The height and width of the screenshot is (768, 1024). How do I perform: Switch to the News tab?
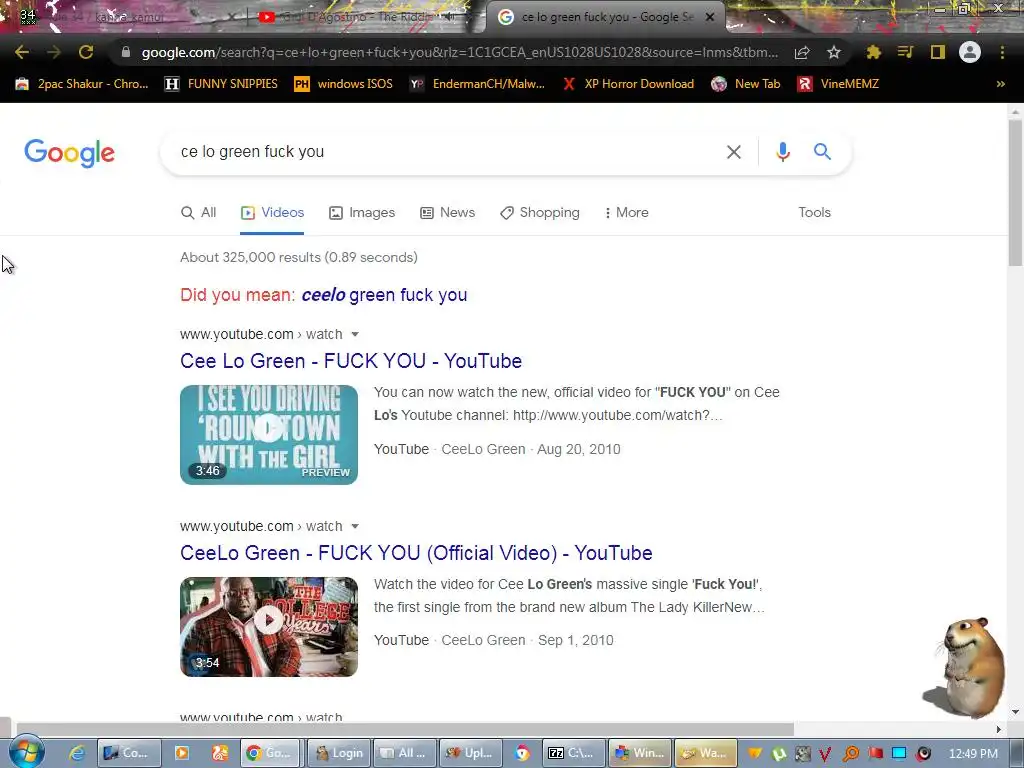(x=447, y=212)
